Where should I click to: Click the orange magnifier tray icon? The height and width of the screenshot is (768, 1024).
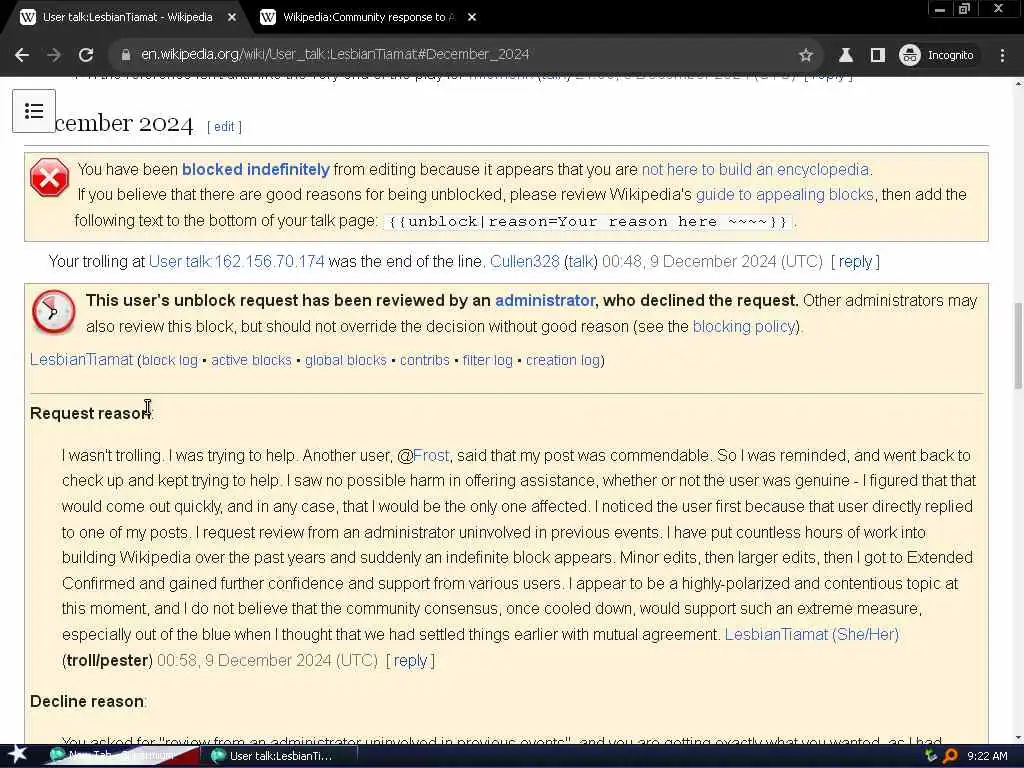[950, 756]
